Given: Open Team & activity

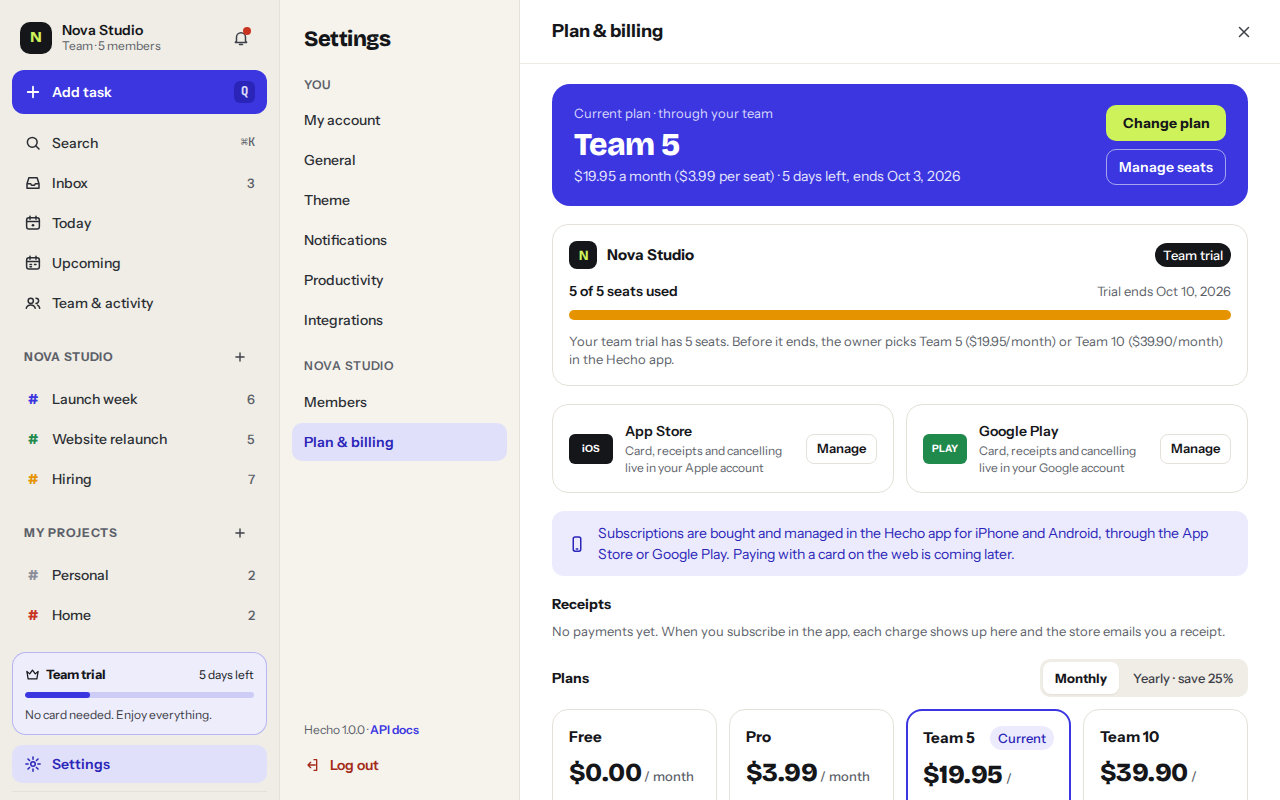Looking at the screenshot, I should [139, 303].
